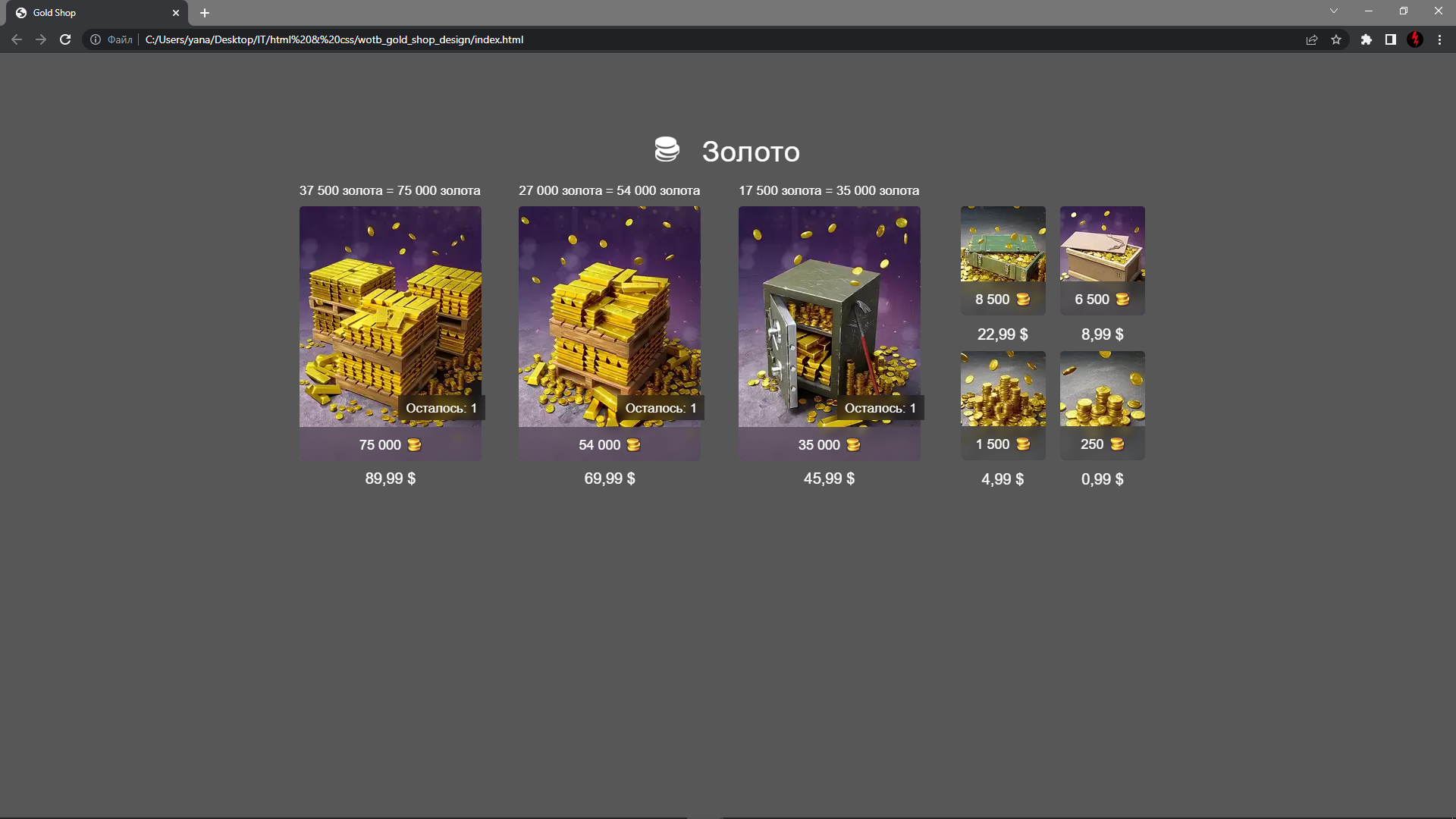The height and width of the screenshot is (819, 1456).
Task: Click 'Осталось: 1' badge on 75 000 card
Action: click(441, 408)
